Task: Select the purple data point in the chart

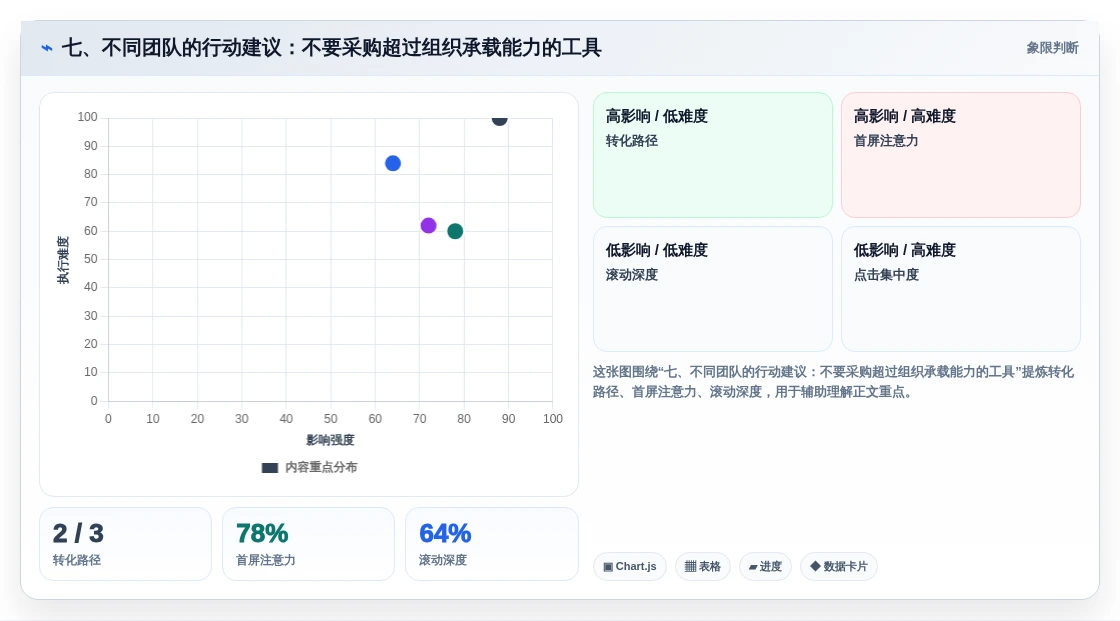Action: point(429,226)
